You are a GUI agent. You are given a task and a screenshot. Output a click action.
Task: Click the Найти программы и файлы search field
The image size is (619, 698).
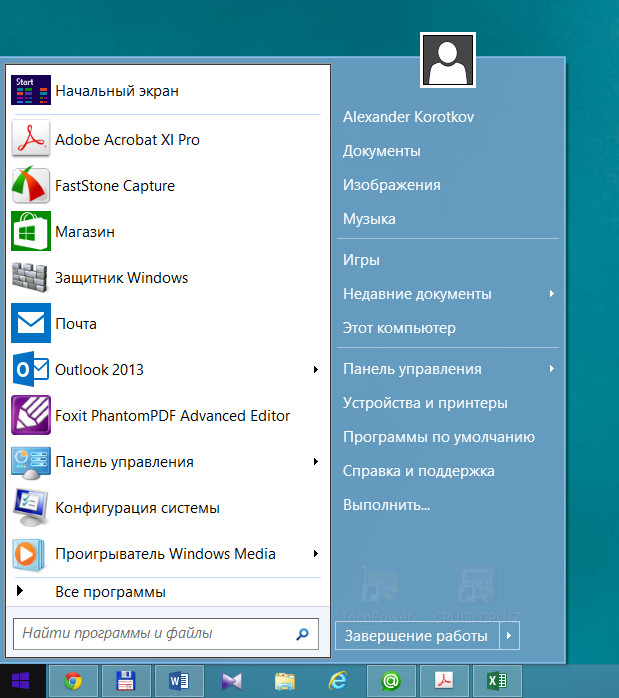(150, 633)
